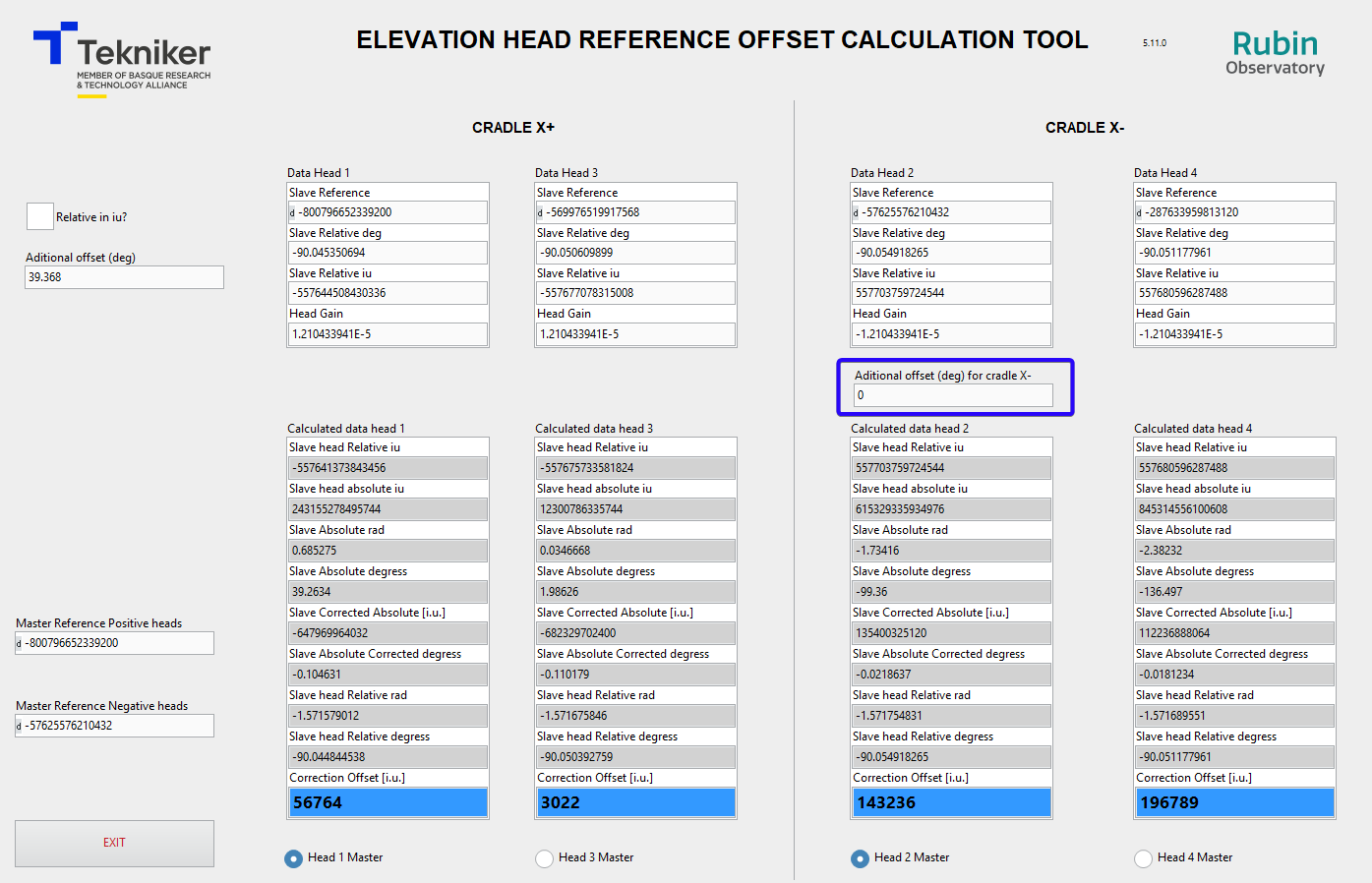Click head 3 Slave Absolute degrees value 1.98626
Screen dimensions: 1372x883
[635, 592]
